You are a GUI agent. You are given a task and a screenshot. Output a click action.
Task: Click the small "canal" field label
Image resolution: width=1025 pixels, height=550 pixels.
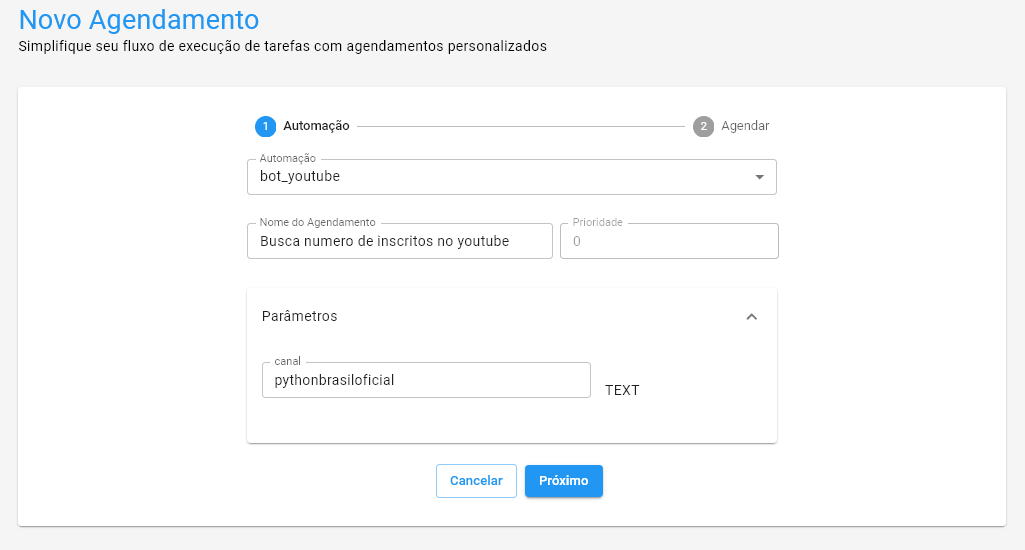288,361
